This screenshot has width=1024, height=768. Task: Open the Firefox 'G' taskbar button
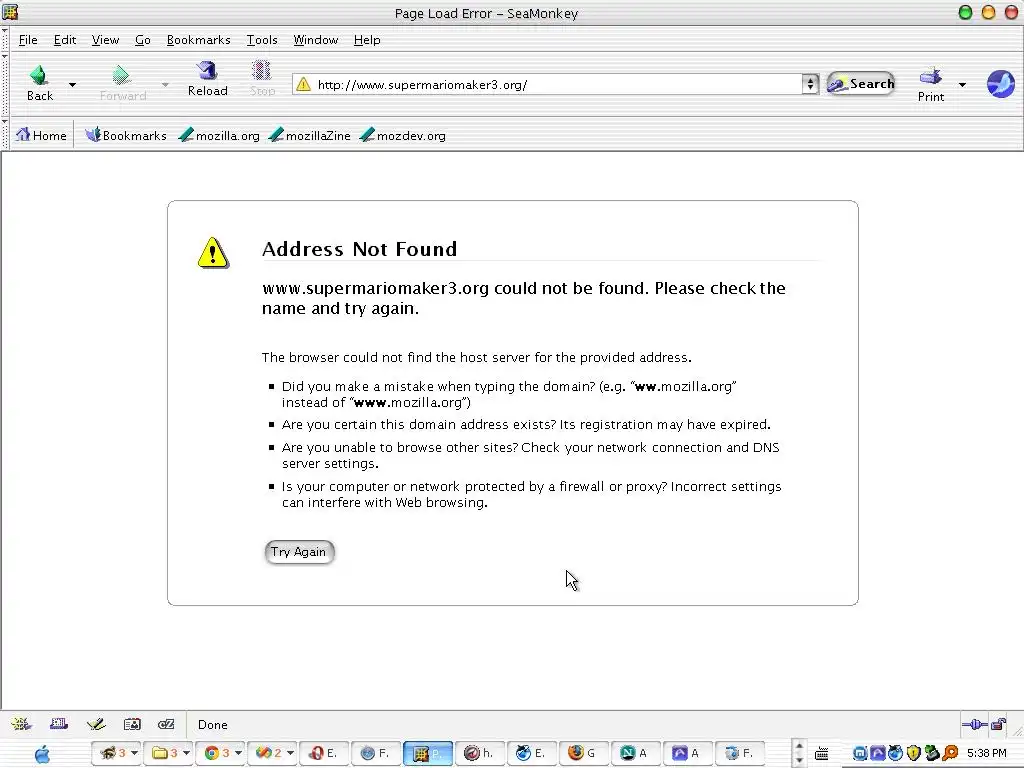click(x=584, y=753)
